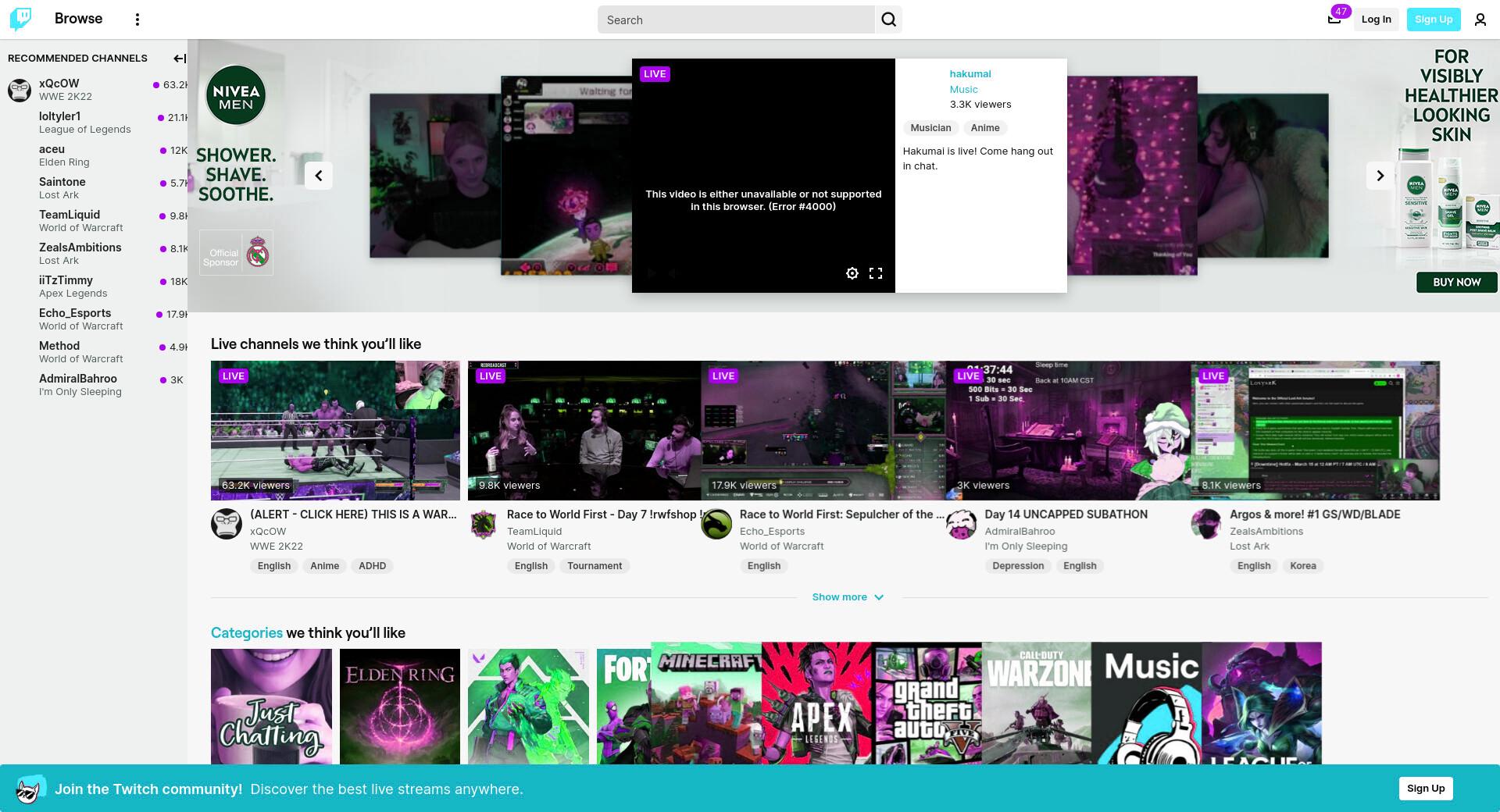
Task: Open the Grand Theft Auto V category cover
Action: (x=927, y=703)
